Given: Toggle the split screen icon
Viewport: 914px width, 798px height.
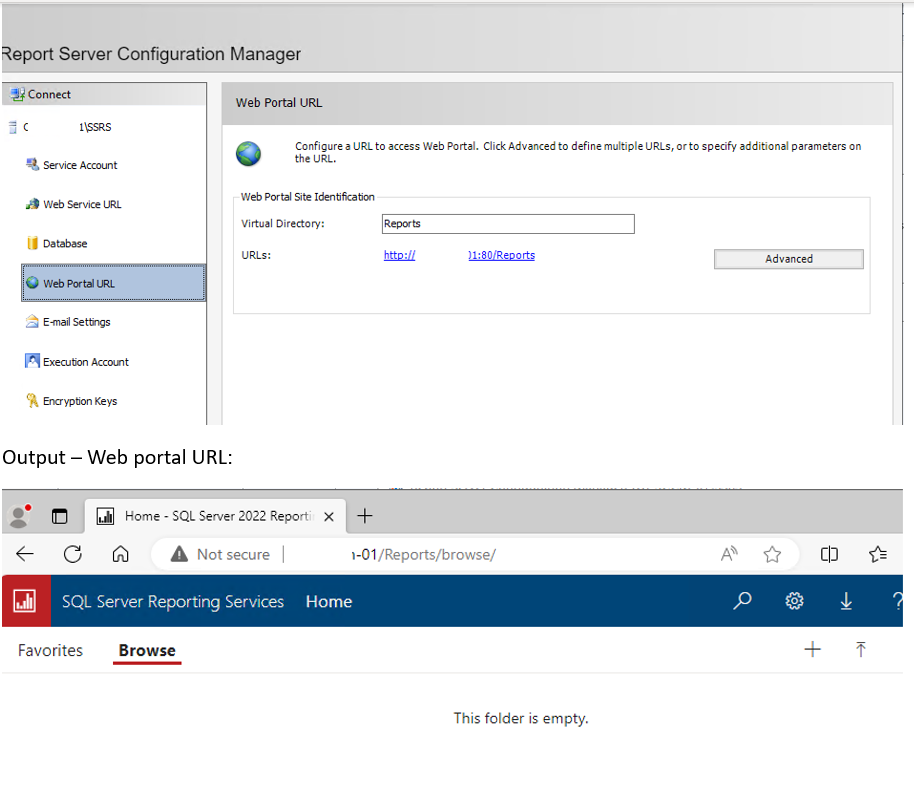Looking at the screenshot, I should (x=829, y=554).
